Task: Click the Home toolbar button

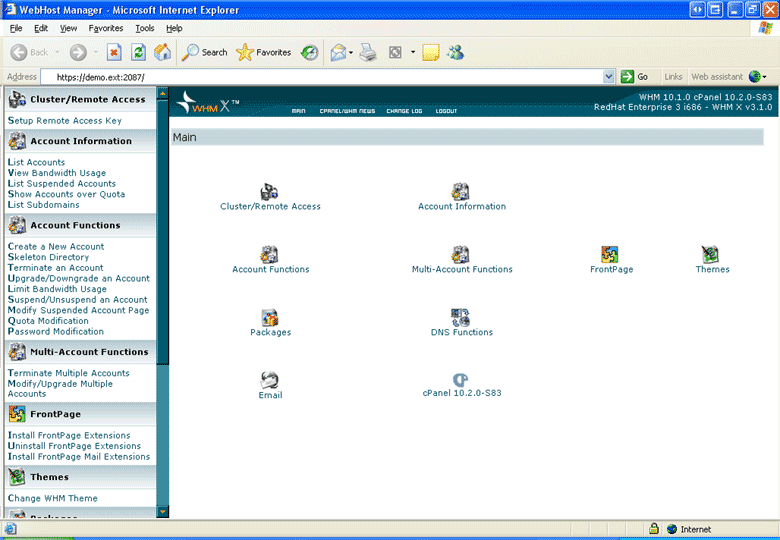Action: click(163, 52)
